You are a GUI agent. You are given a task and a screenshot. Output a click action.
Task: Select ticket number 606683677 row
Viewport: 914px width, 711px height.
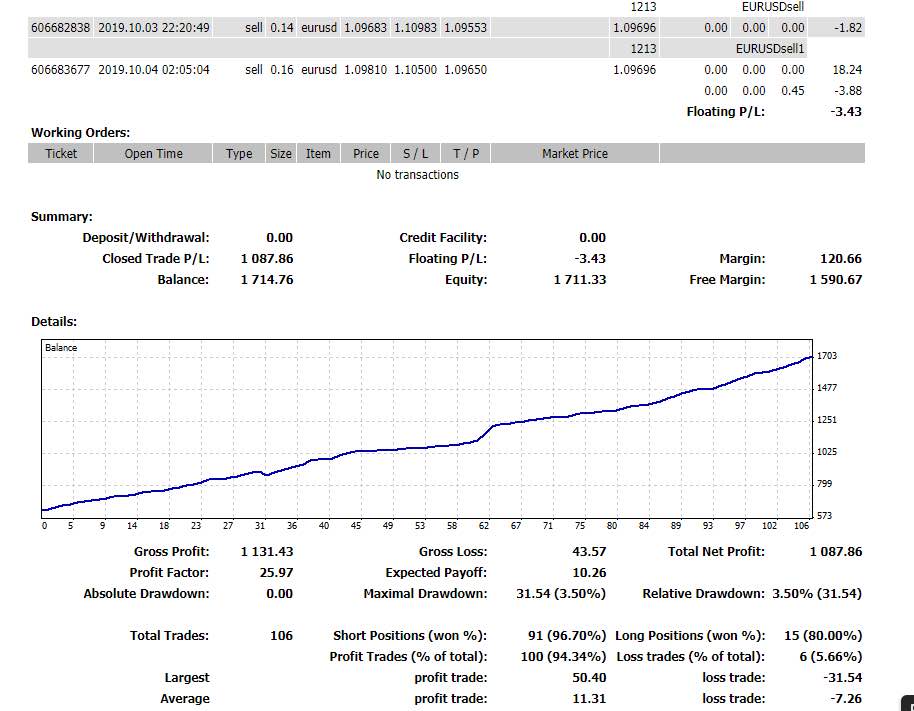click(x=447, y=69)
